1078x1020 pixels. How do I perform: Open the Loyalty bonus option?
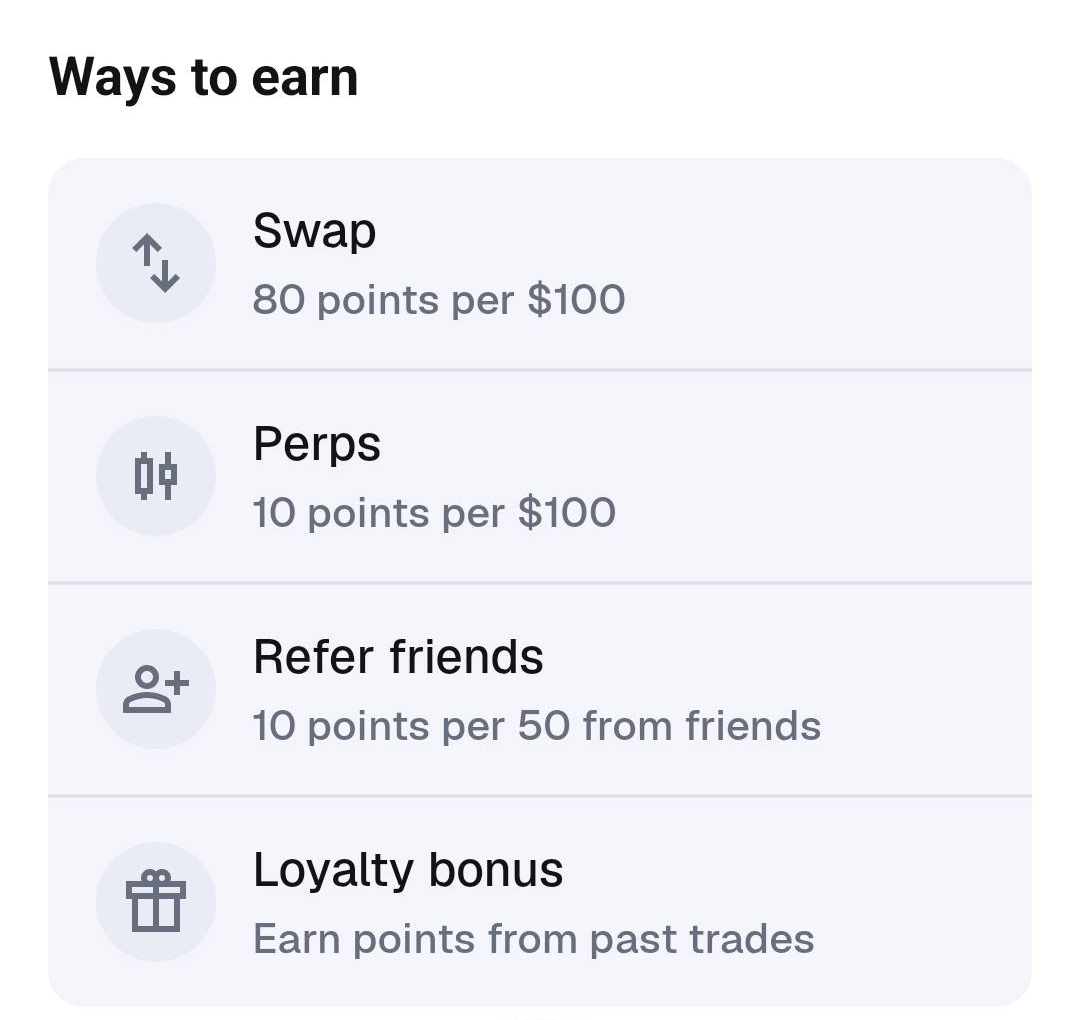pyautogui.click(x=540, y=902)
